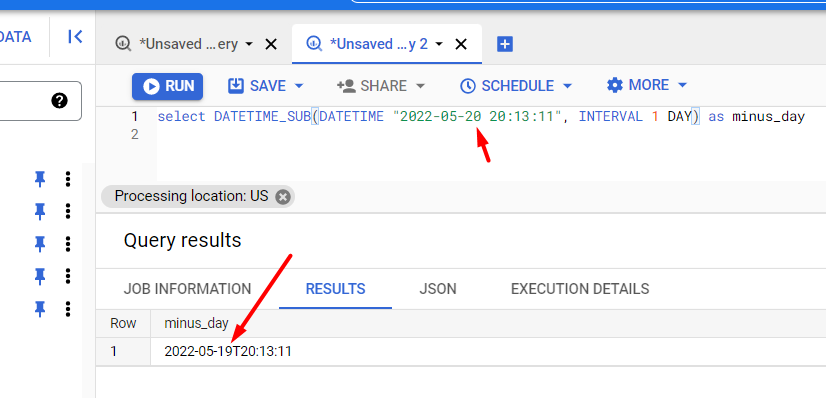The height and width of the screenshot is (398, 826).
Task: Open the Unsaved query 2 tab dropdown arrow
Action: click(439, 44)
